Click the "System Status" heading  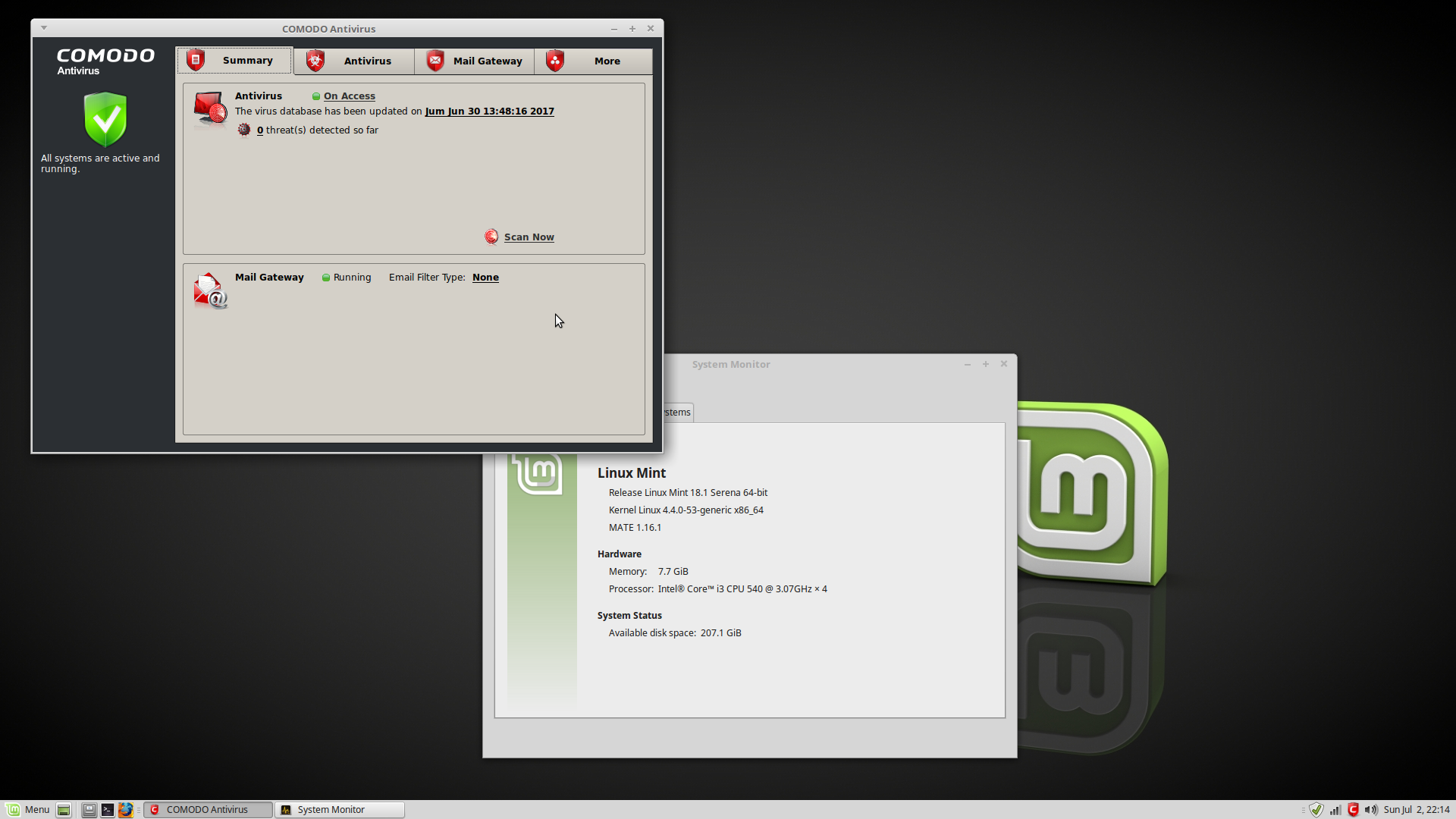[629, 616]
